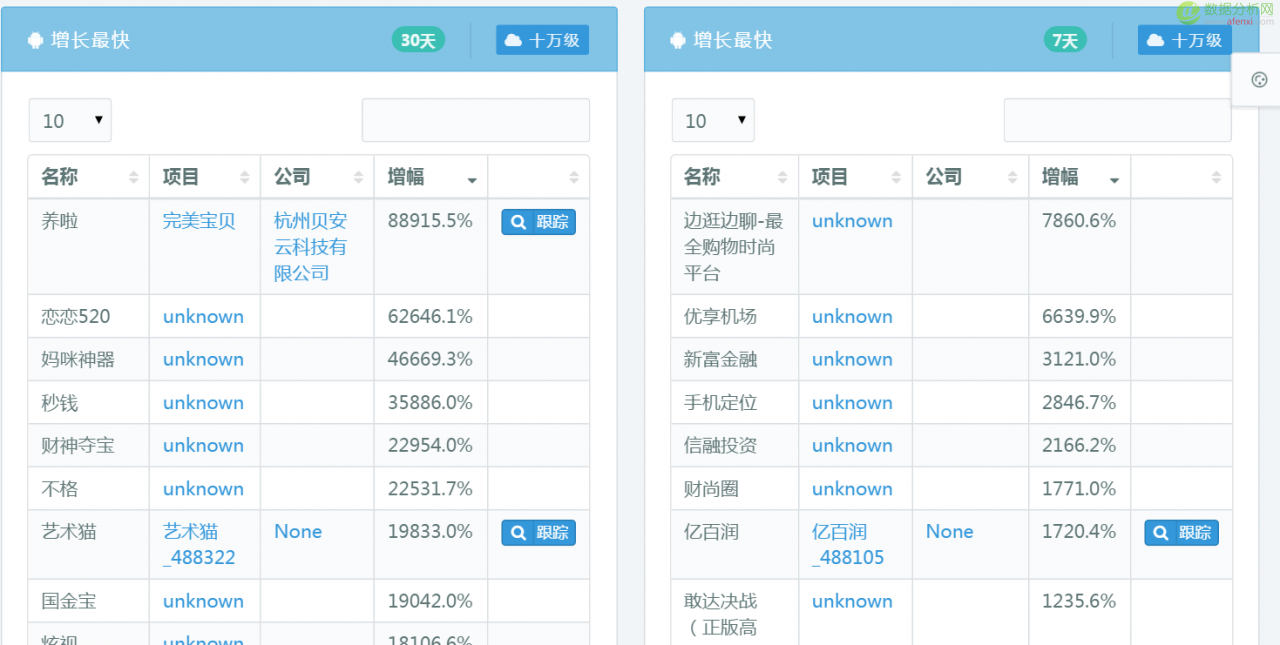Click unknown link in 恋恋520 row

(203, 317)
